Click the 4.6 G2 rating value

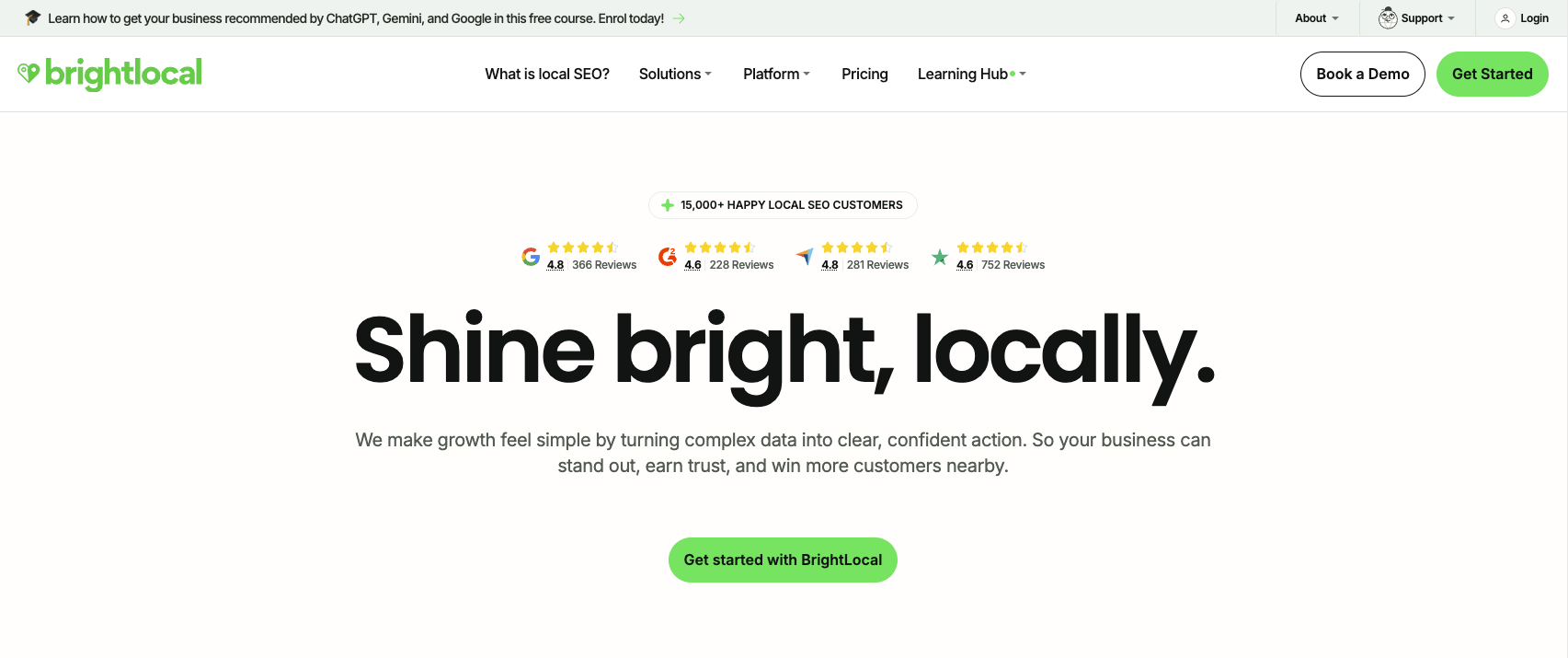click(x=692, y=265)
